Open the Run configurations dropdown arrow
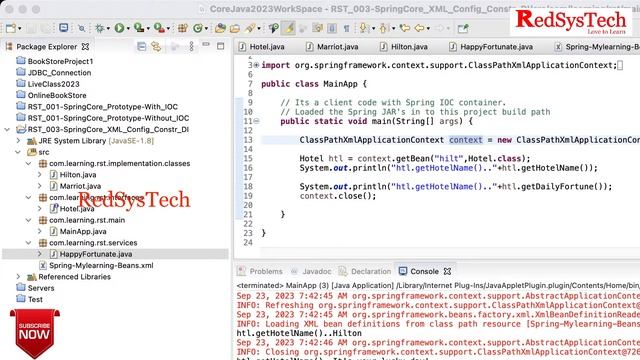This screenshot has width=640, height=360. pyautogui.click(x=128, y=29)
